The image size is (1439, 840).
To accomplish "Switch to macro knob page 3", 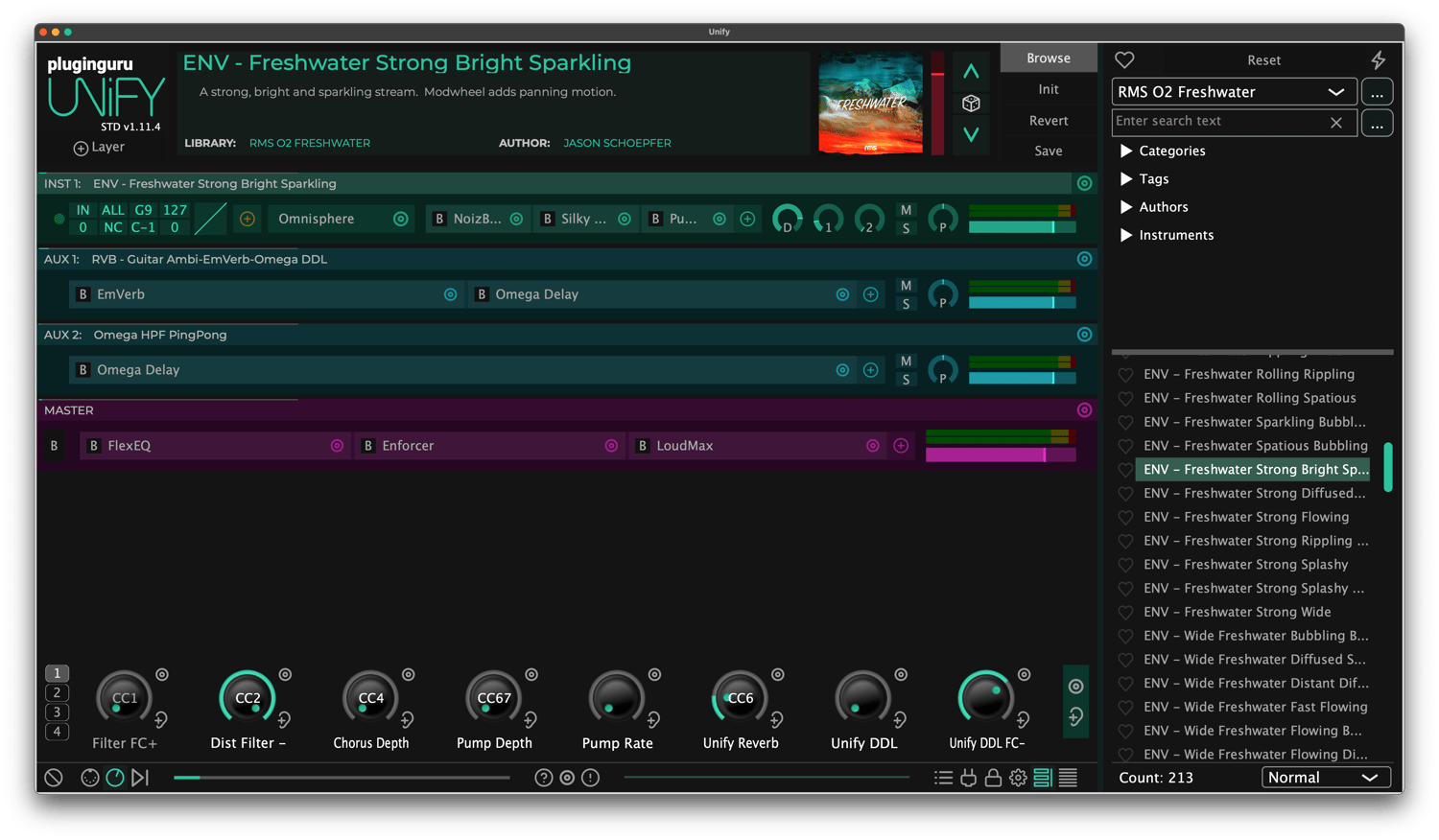I will [57, 712].
